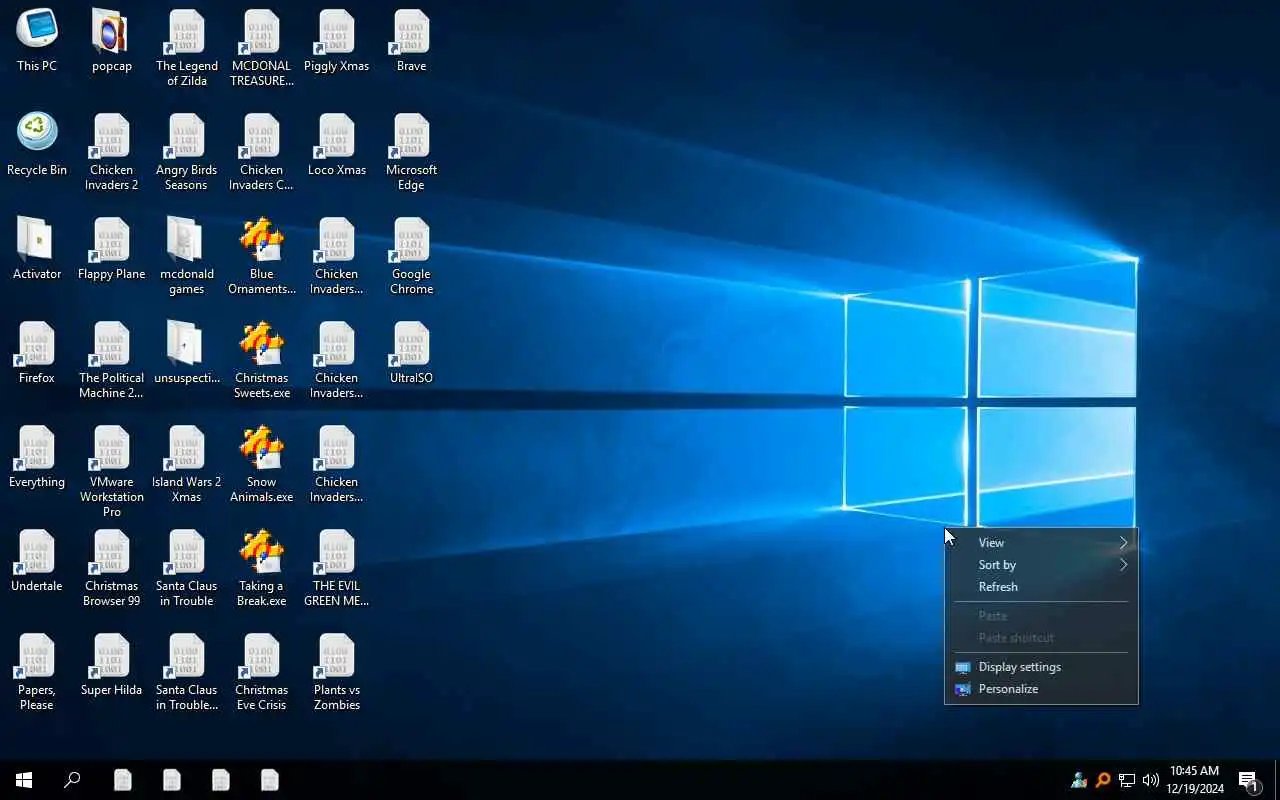Select the Piggly Xmas shortcut

tap(337, 41)
